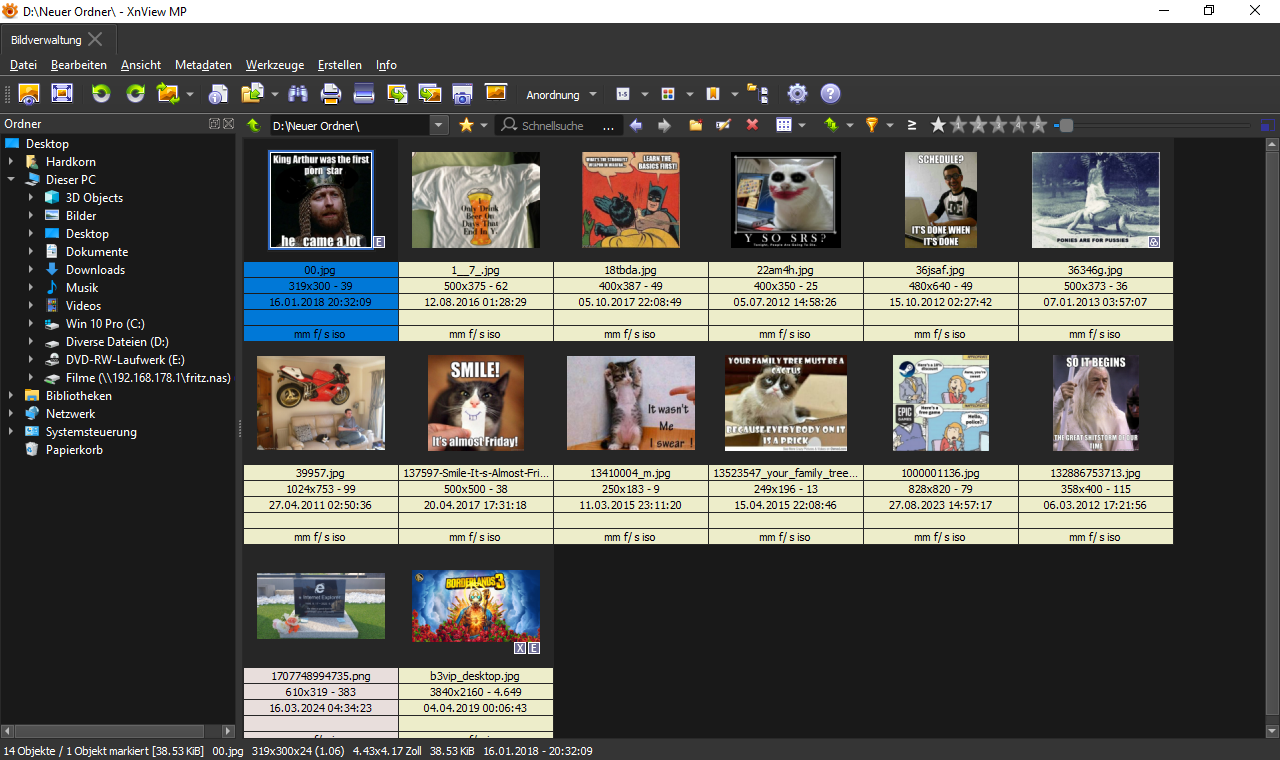The width and height of the screenshot is (1280, 760).
Task: Select Diverse Dateien (D:) in tree
Action: tap(117, 342)
